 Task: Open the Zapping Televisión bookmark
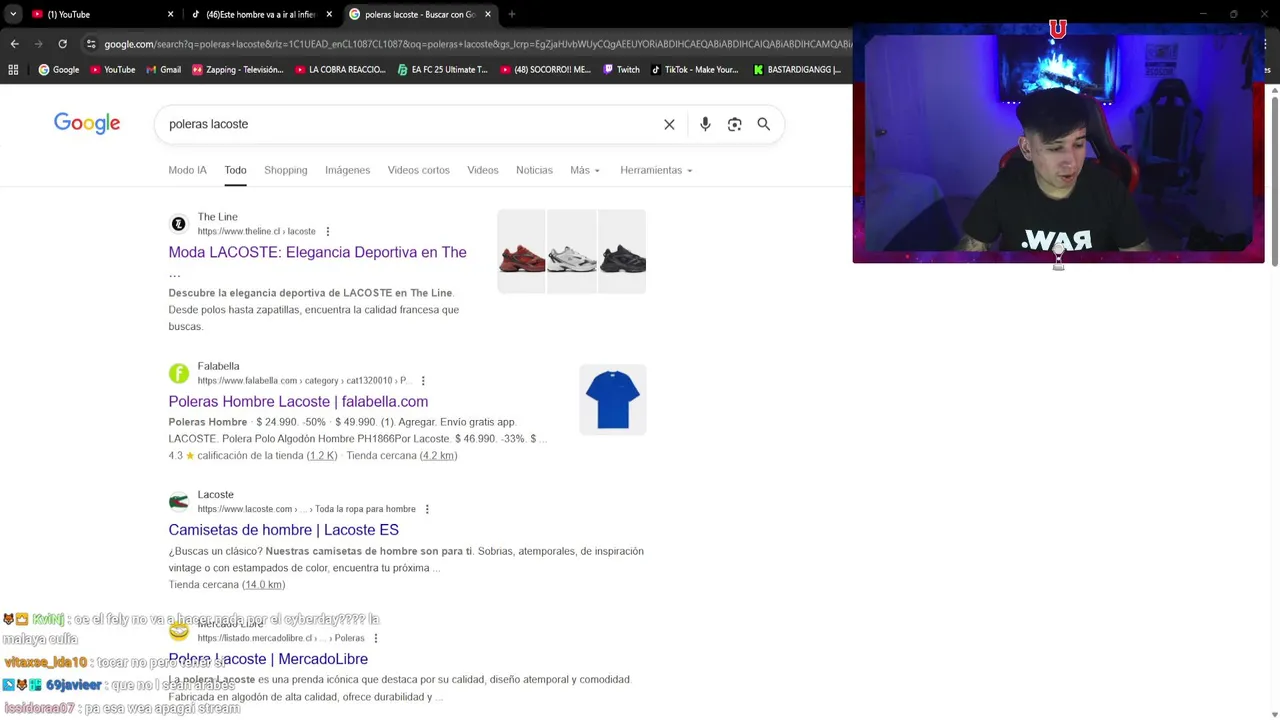click(x=238, y=70)
